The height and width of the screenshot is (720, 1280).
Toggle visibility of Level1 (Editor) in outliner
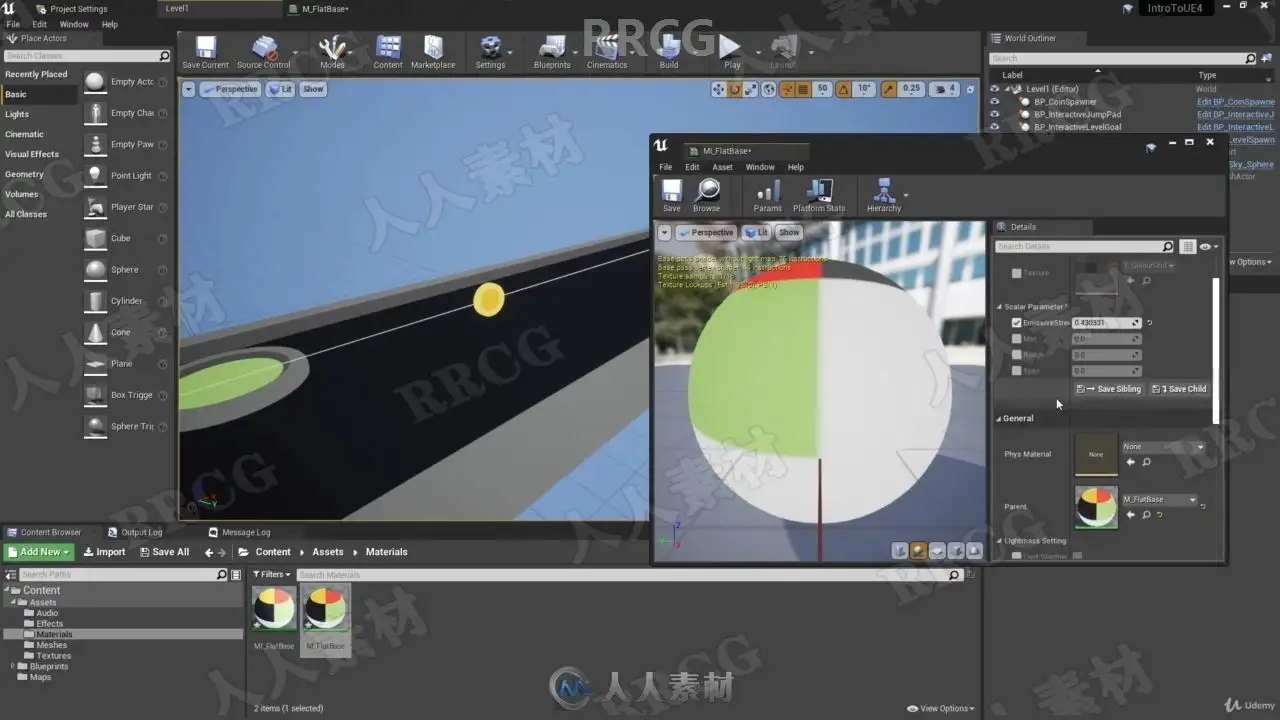tap(994, 89)
